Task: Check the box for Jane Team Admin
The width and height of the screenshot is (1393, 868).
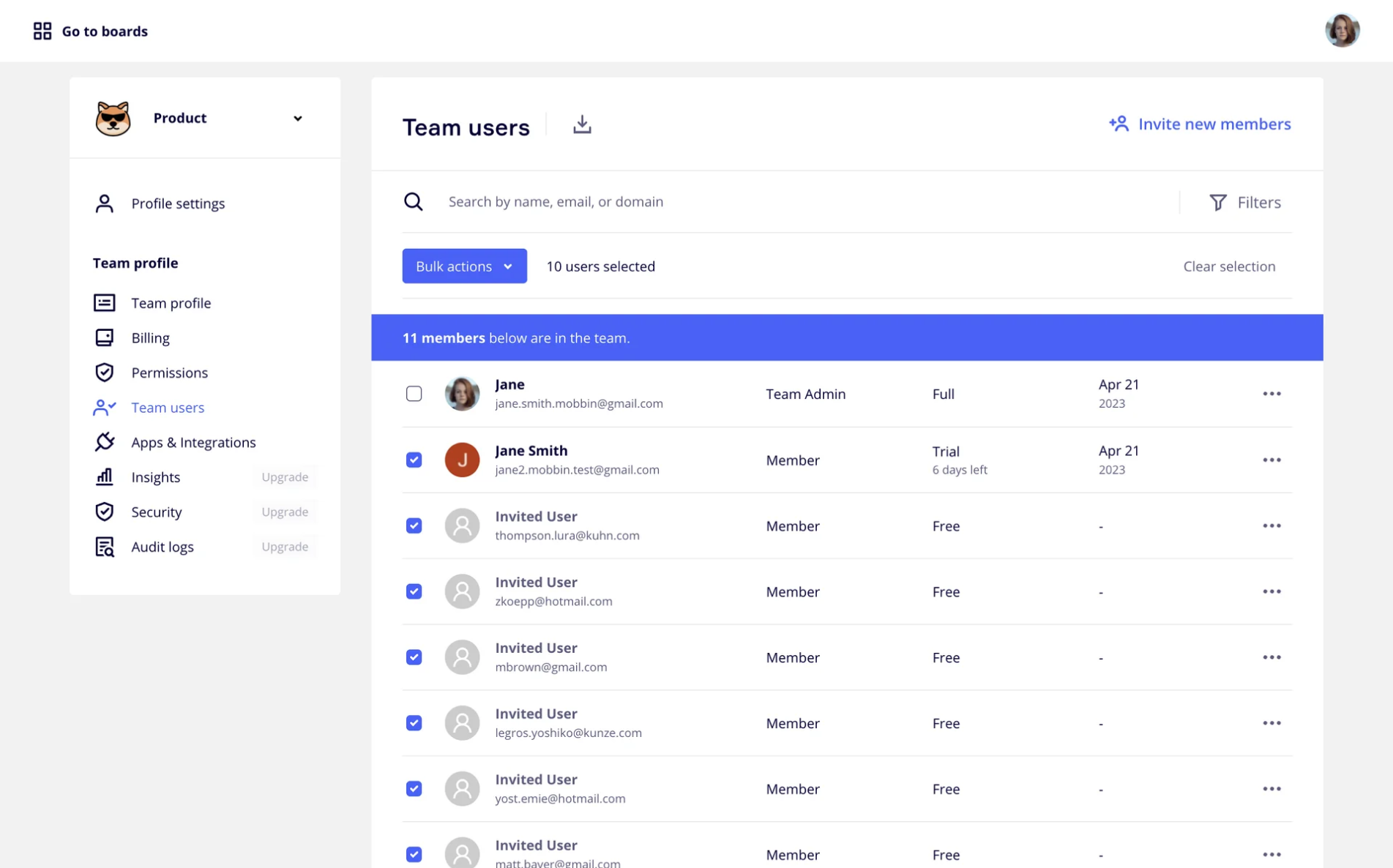Action: point(414,394)
